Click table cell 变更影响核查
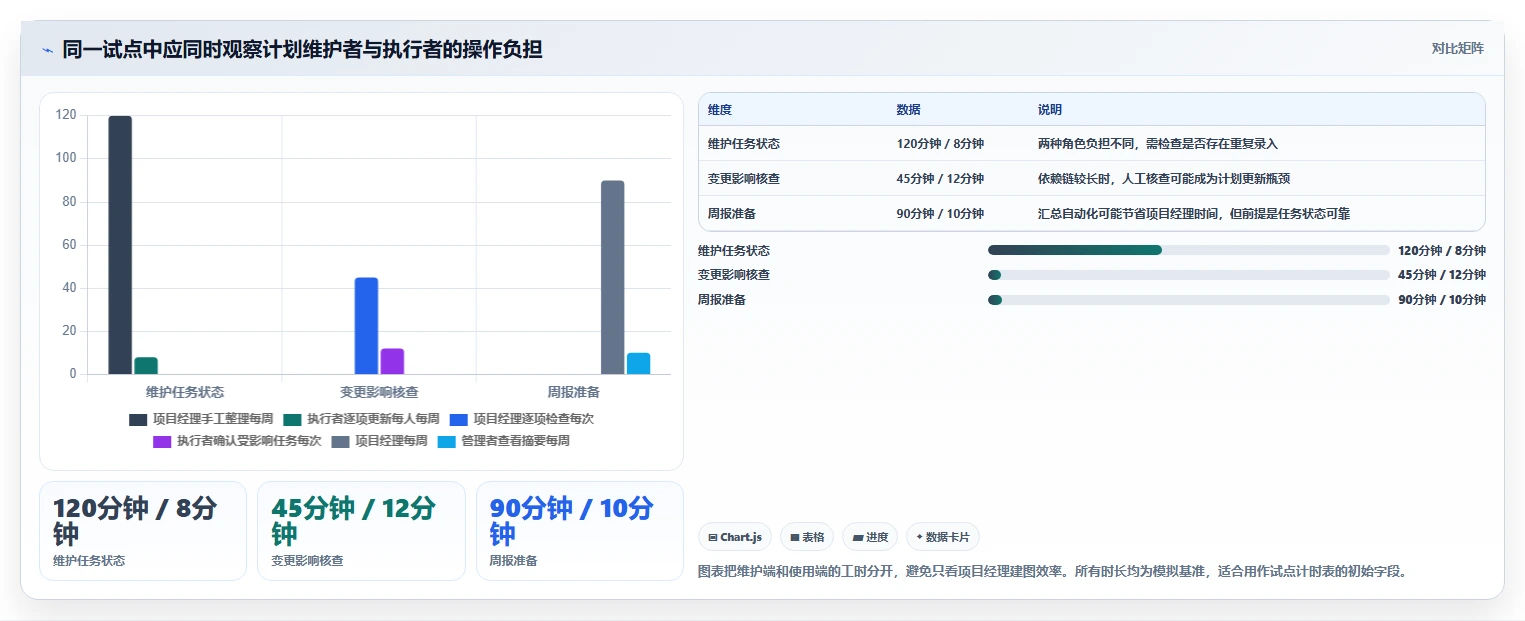The height and width of the screenshot is (621, 1525). click(x=744, y=179)
